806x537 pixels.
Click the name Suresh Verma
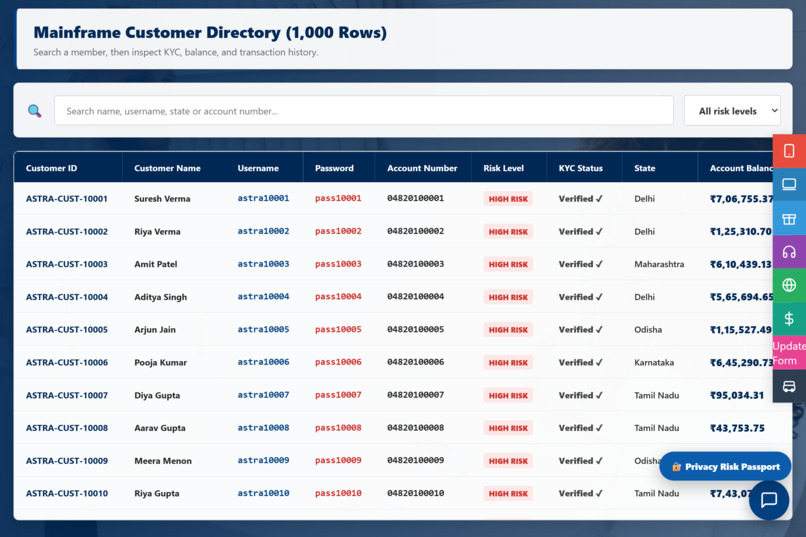[x=162, y=198]
